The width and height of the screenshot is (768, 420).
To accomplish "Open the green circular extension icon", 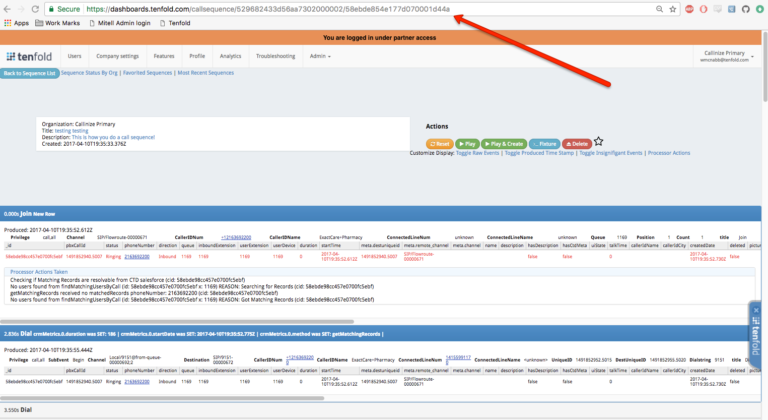I will click(x=760, y=9).
